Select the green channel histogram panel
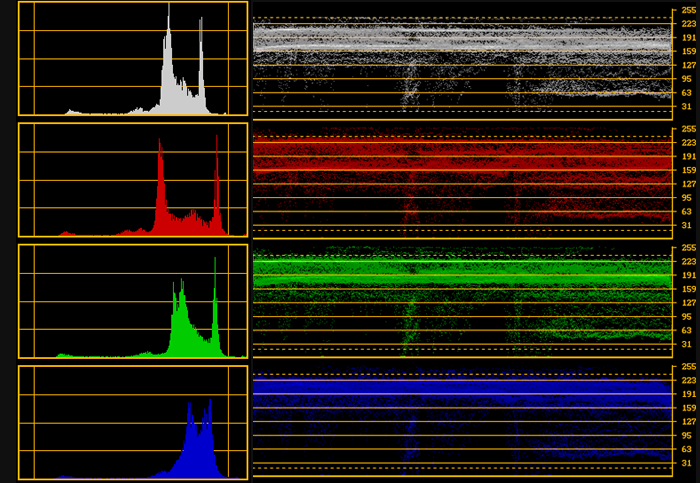Viewport: 700px width, 483px height. [133, 301]
